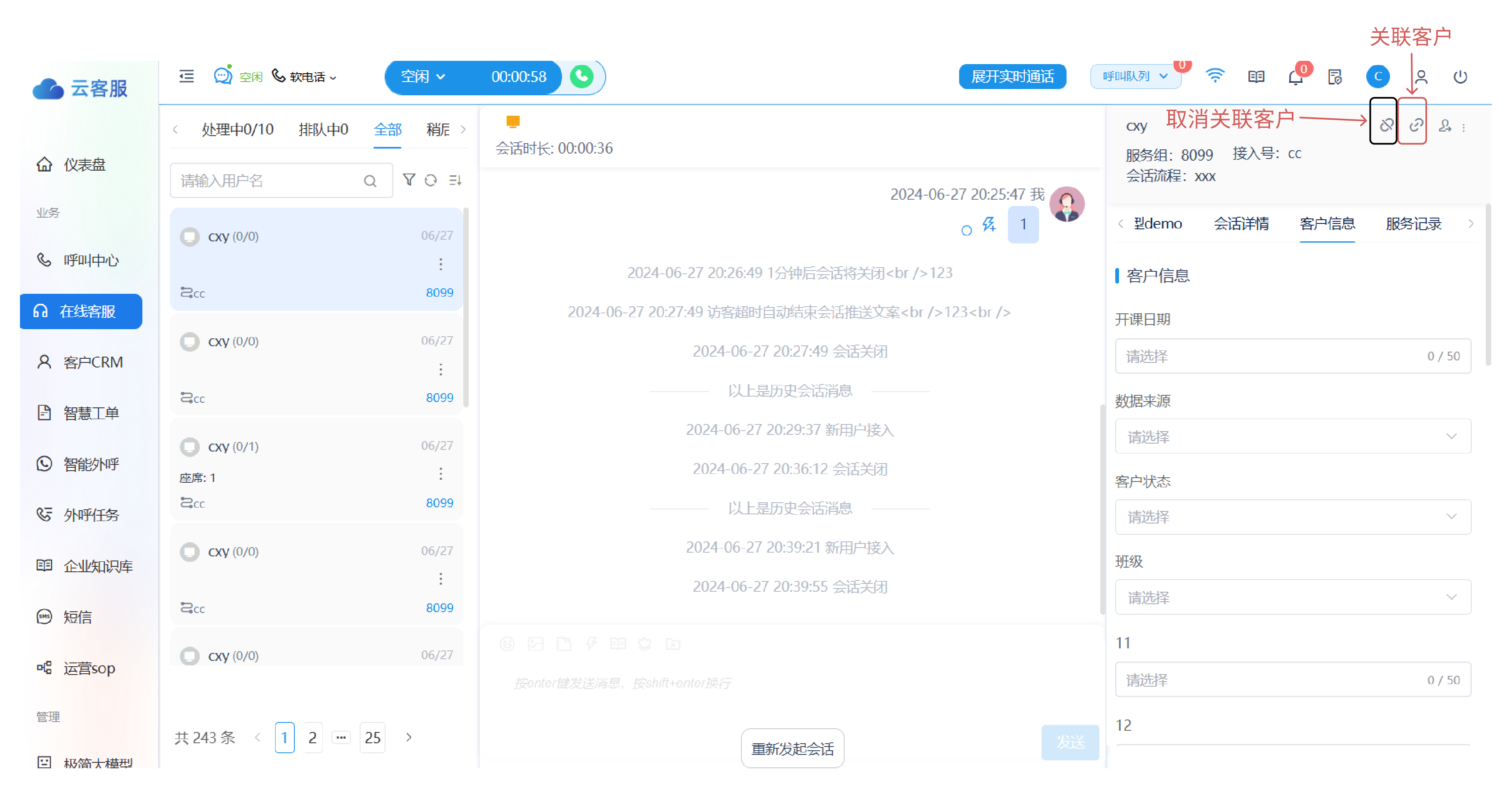Viewport: 1512px width, 789px height.
Task: Open the more-options dots in the cxy header
Action: click(x=1463, y=127)
